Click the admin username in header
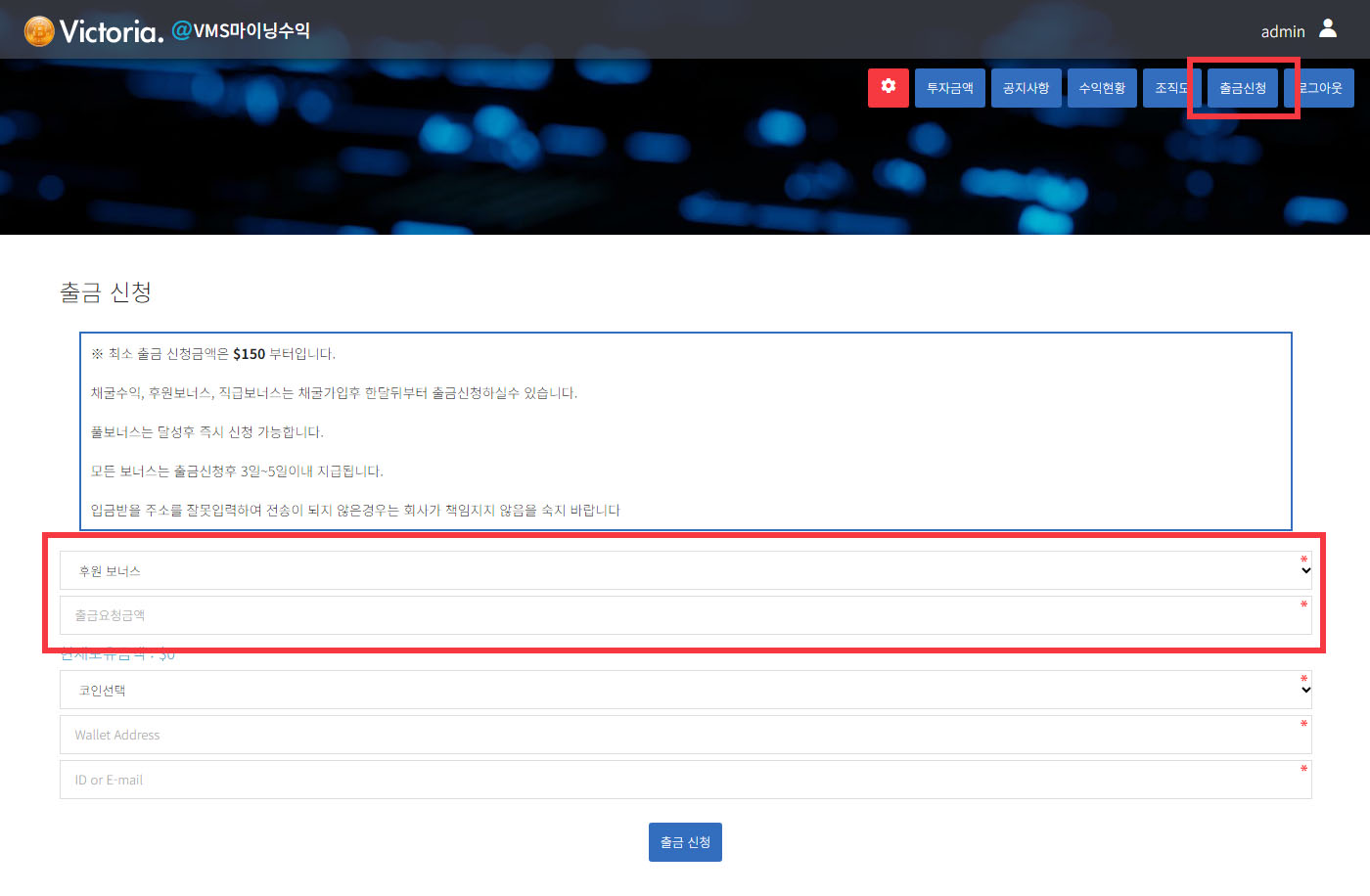This screenshot has width=1370, height=896. point(1282,31)
